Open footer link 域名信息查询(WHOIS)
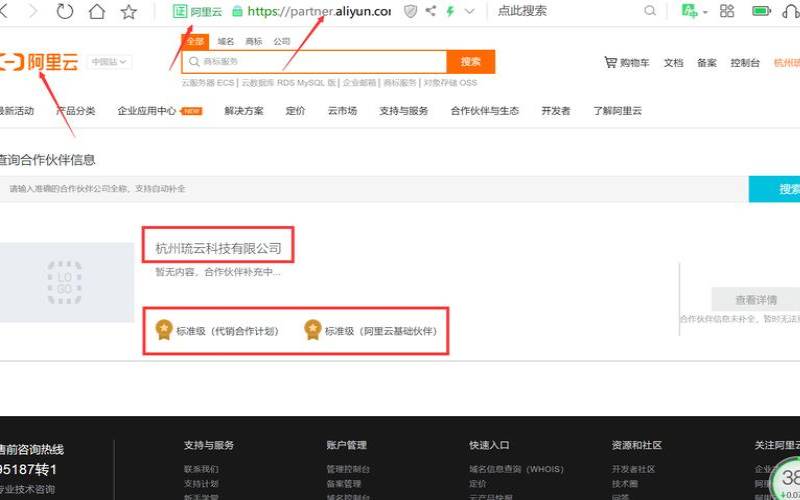 (516, 469)
